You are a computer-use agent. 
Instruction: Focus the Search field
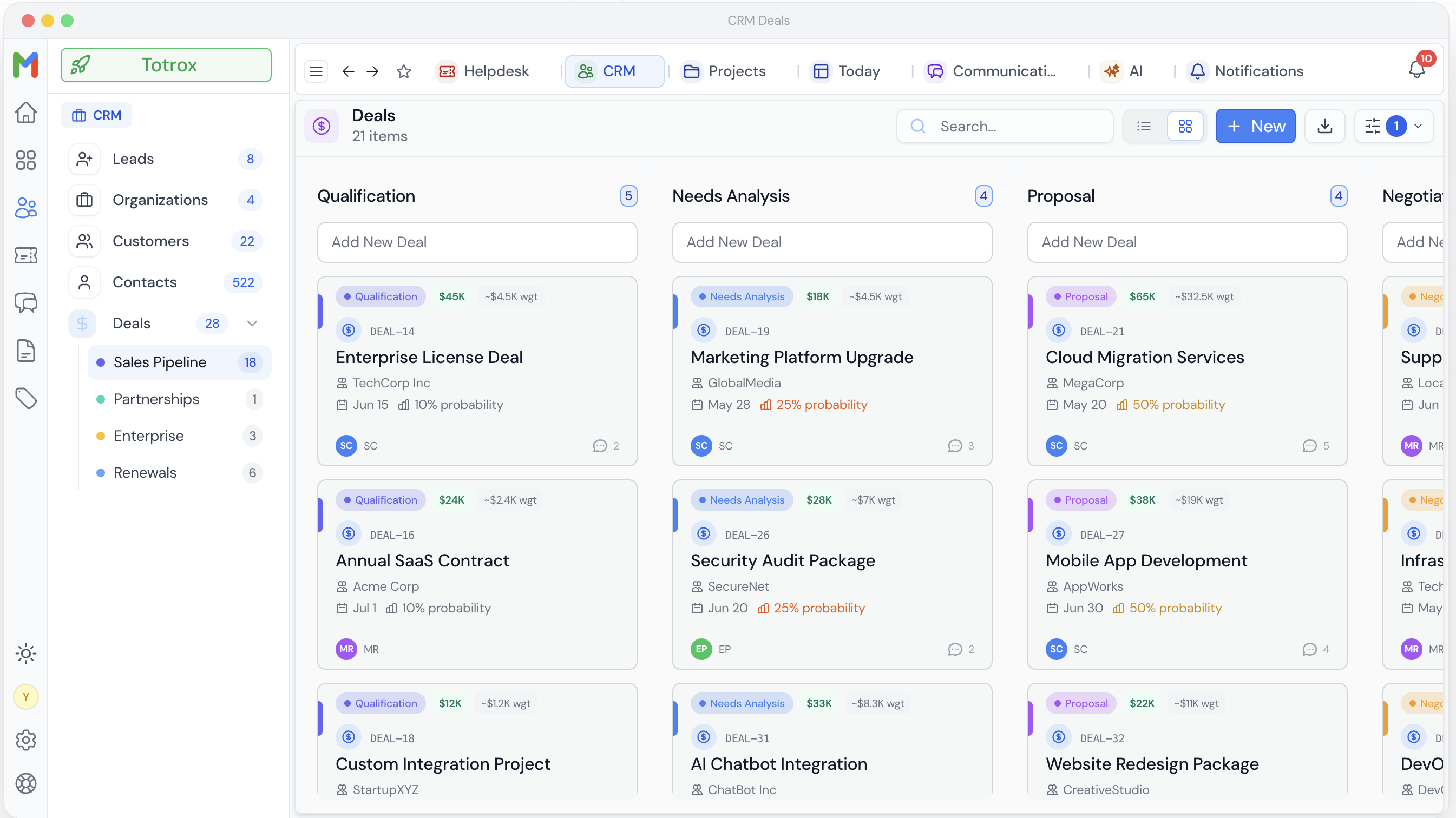(1005, 126)
